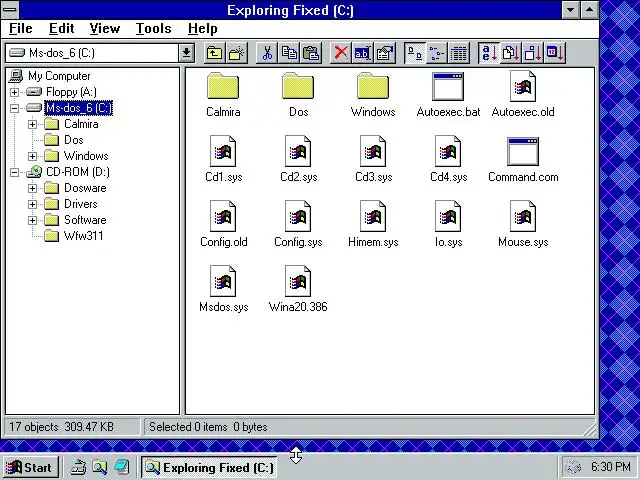This screenshot has width=640, height=480.
Task: Select the Cd1.sys file icon
Action: (223, 151)
